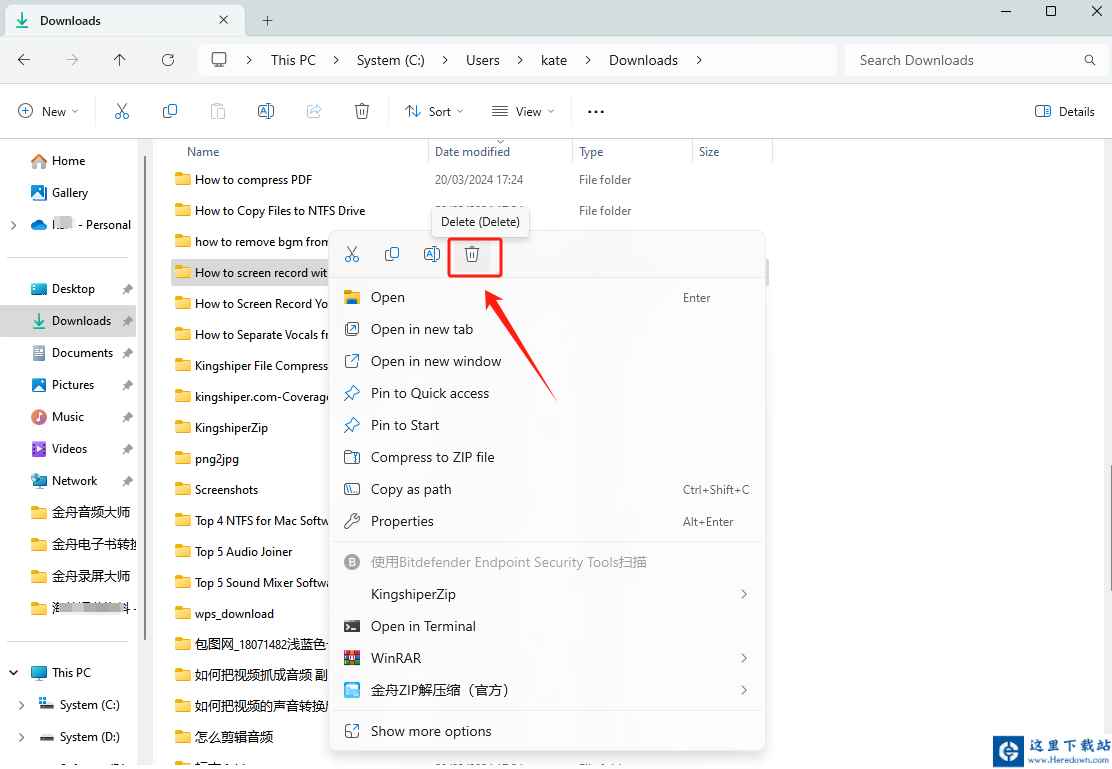Click the Cut scissors icon in context menu
The width and height of the screenshot is (1112, 769).
[x=352, y=254]
